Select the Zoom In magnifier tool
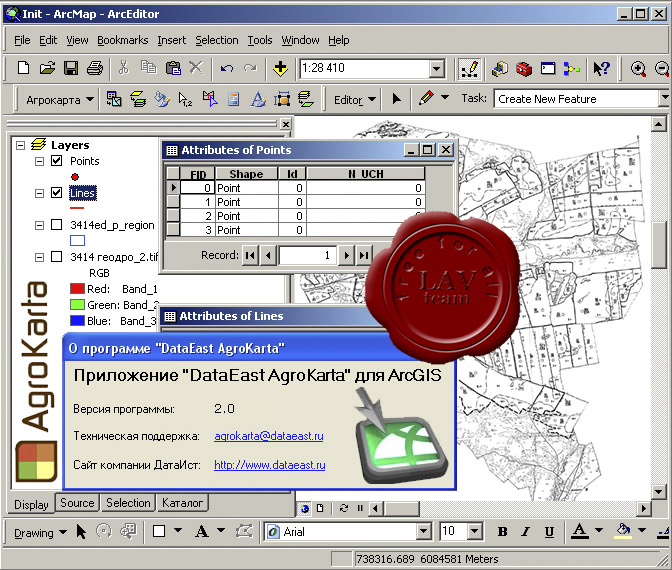Screen dimensions: 672x570 (638, 69)
